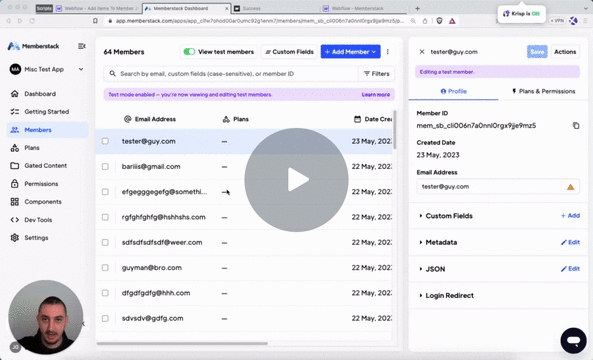Open Getting Started in sidebar

(47, 112)
